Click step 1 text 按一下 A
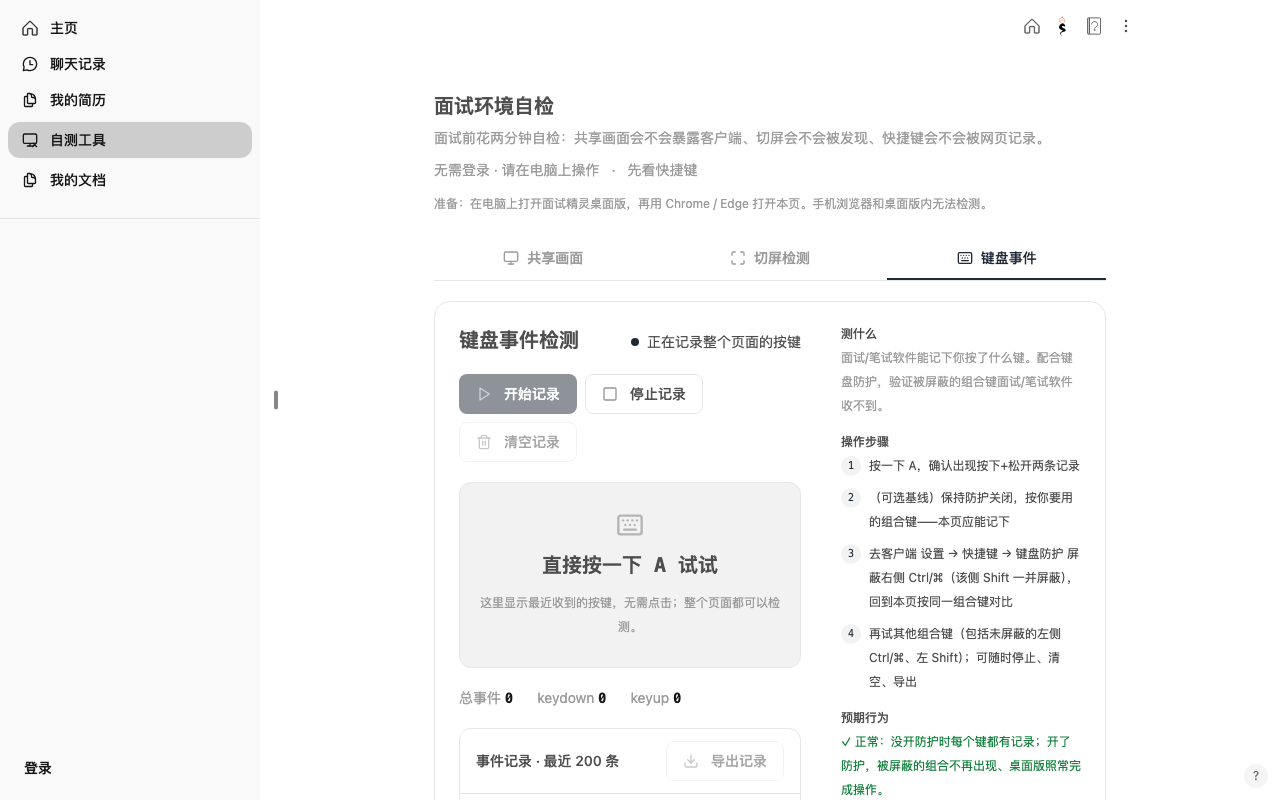Screen dimensions: 1280x800 (974, 466)
